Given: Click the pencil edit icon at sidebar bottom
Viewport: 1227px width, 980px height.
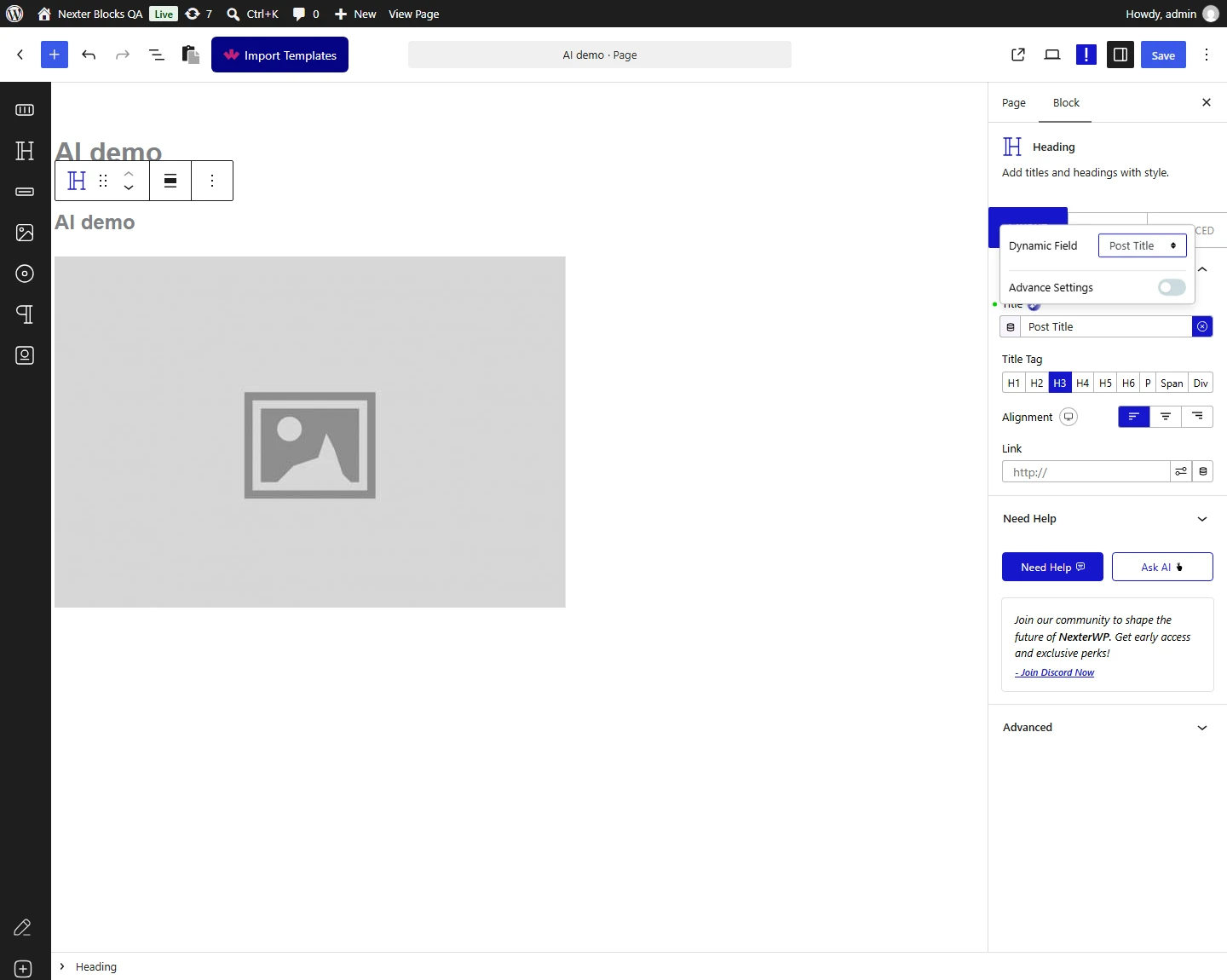Looking at the screenshot, I should click(23, 928).
